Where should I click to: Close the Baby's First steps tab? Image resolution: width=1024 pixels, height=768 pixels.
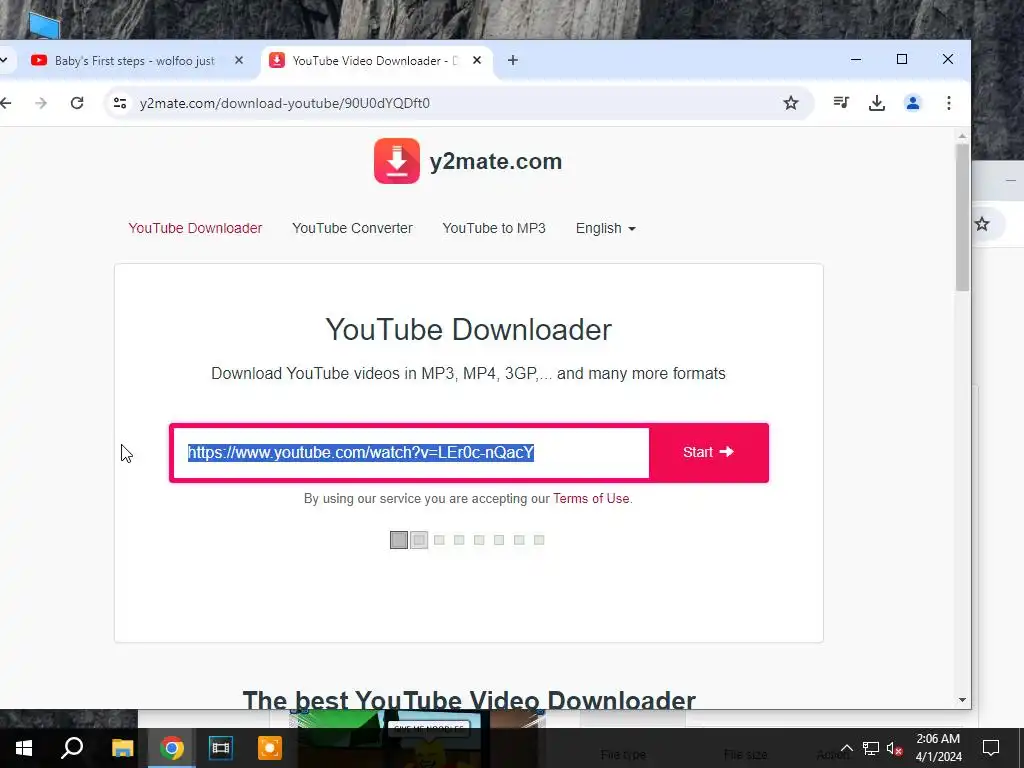click(x=239, y=60)
